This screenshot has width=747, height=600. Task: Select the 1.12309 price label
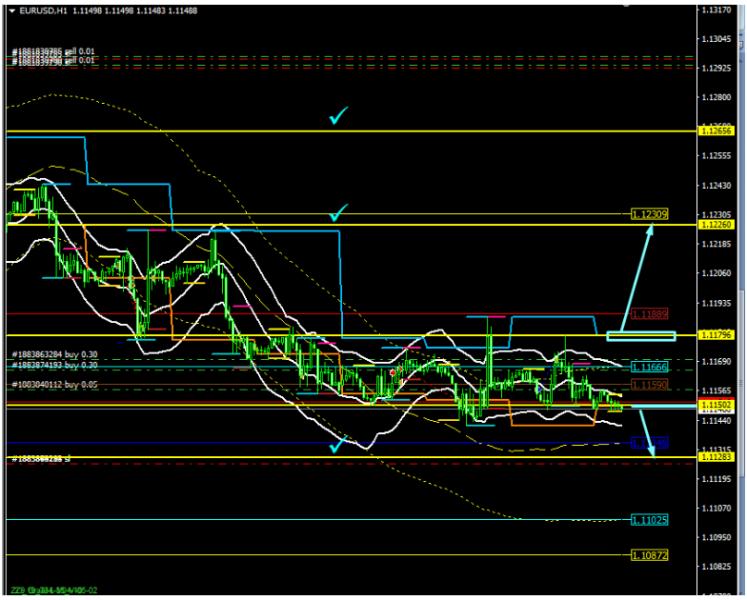(x=649, y=214)
